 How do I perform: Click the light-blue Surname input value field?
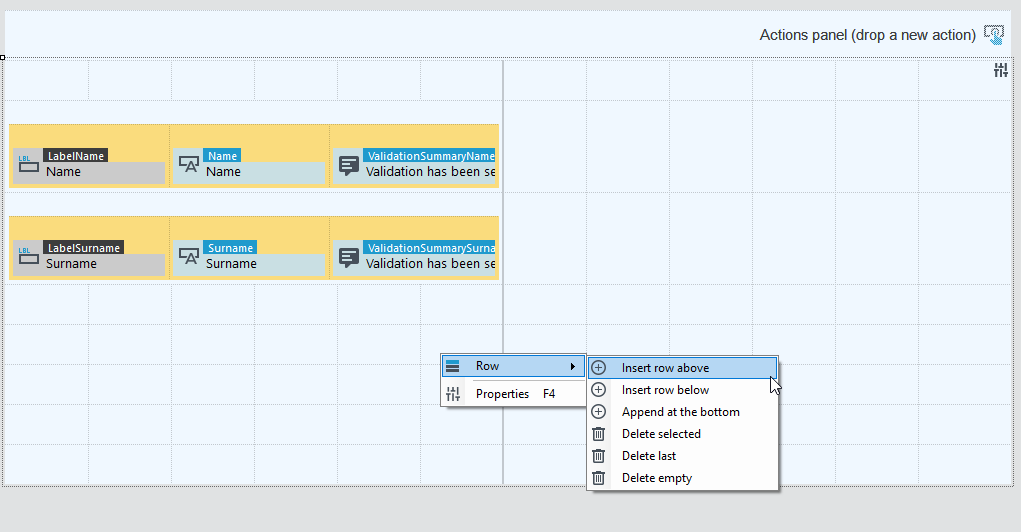(x=264, y=264)
